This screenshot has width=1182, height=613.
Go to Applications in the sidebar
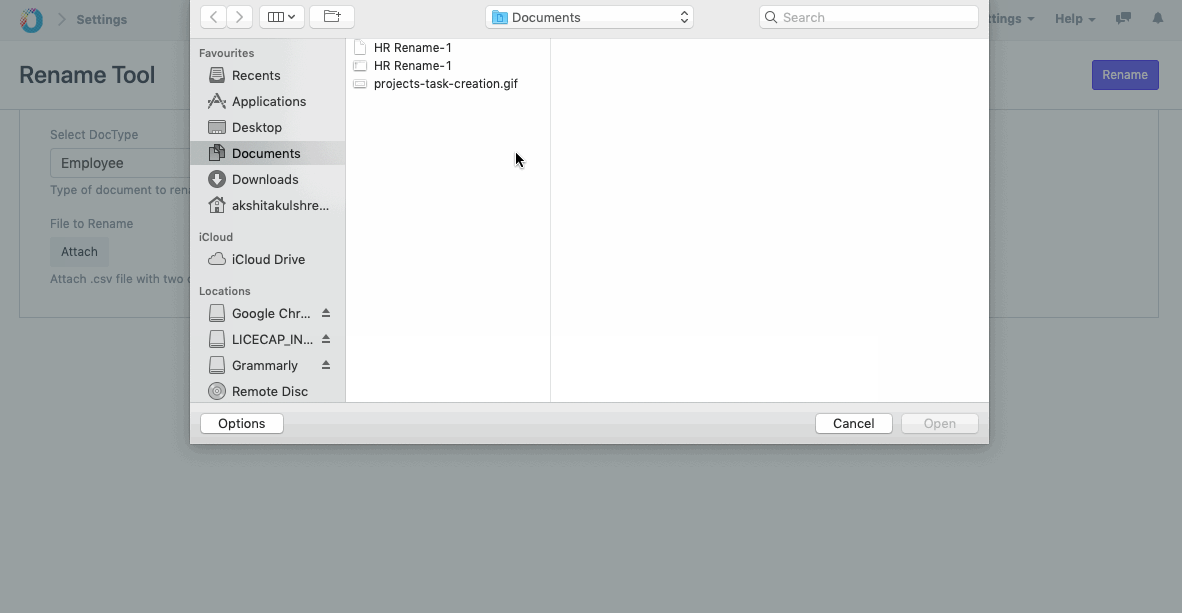268,101
